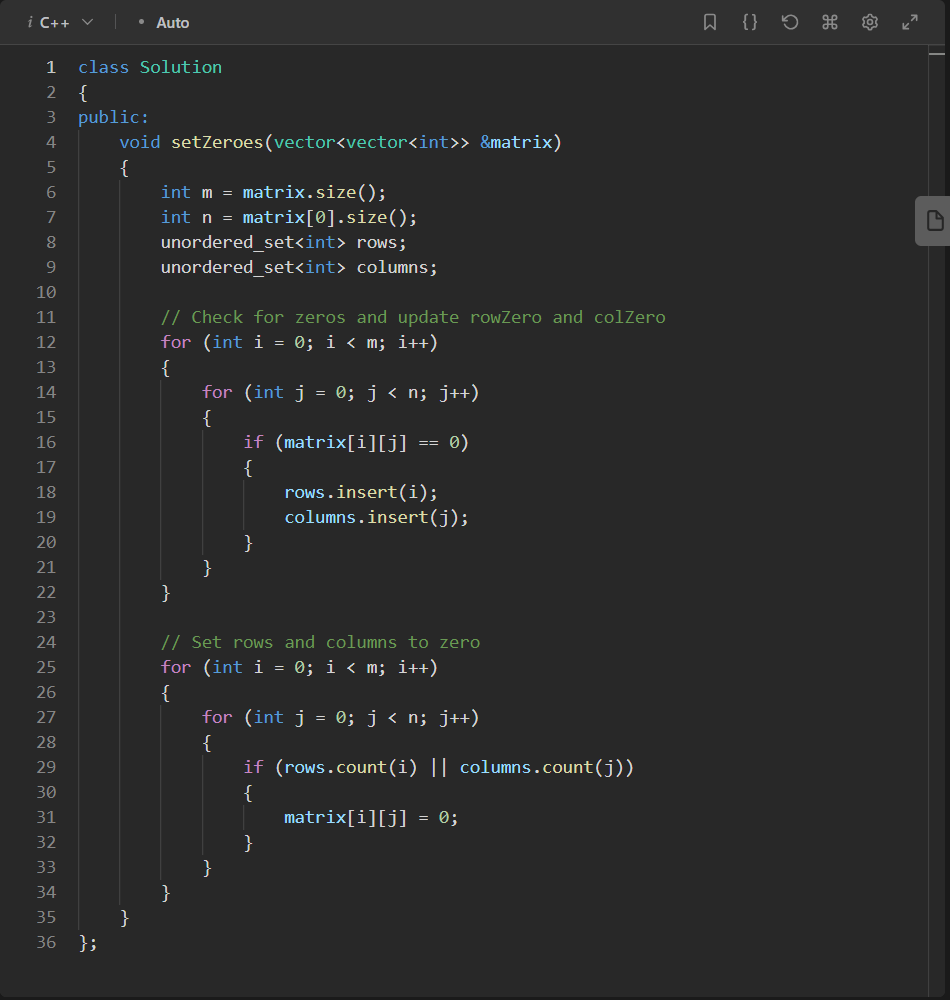
Task: Click the 'public:' keyword on line 3
Action: [113, 117]
